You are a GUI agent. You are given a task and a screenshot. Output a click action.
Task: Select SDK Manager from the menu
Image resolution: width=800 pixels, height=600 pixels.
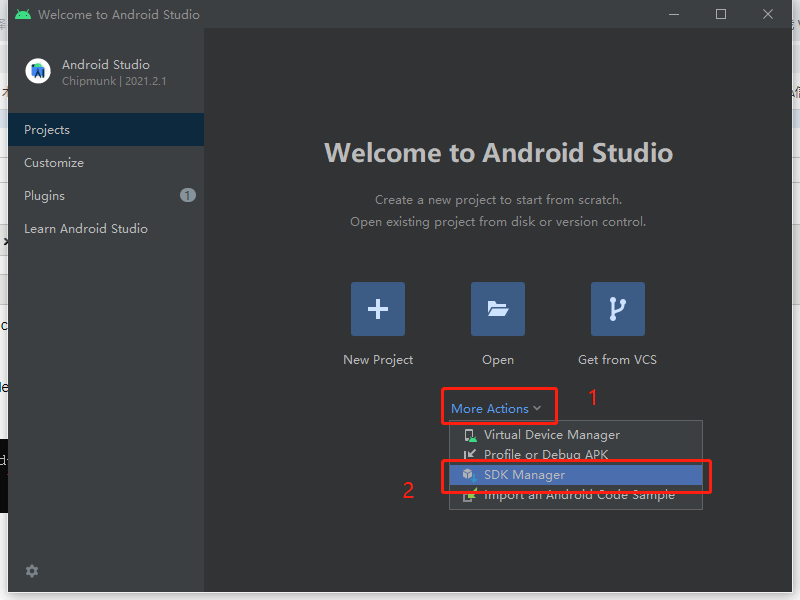pos(576,475)
